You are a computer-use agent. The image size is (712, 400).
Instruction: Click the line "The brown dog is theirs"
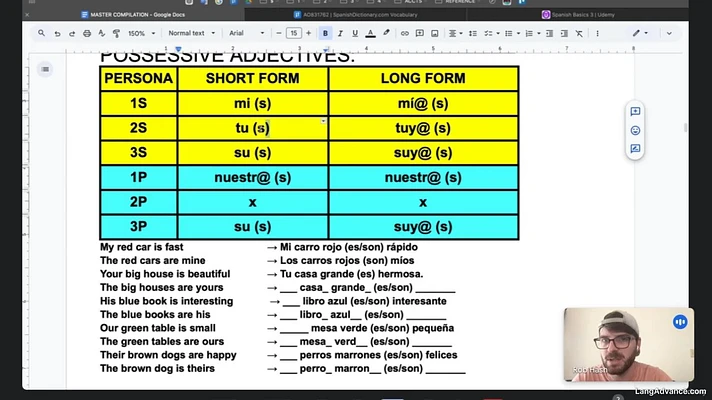point(157,368)
